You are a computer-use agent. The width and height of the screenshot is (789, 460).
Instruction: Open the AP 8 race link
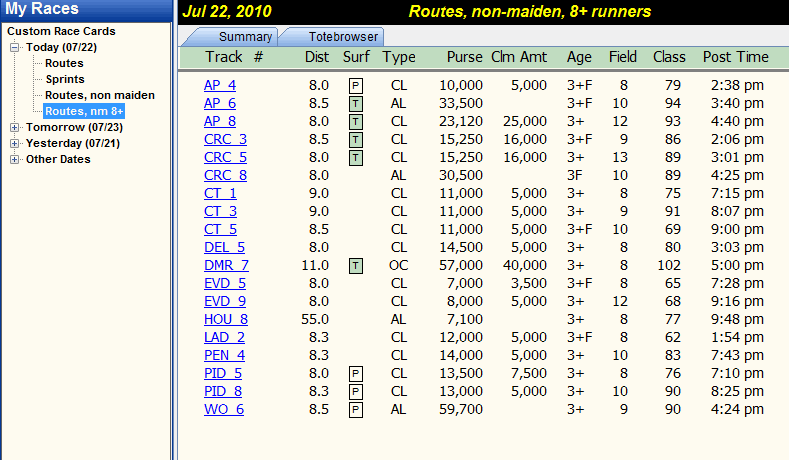tap(220, 122)
